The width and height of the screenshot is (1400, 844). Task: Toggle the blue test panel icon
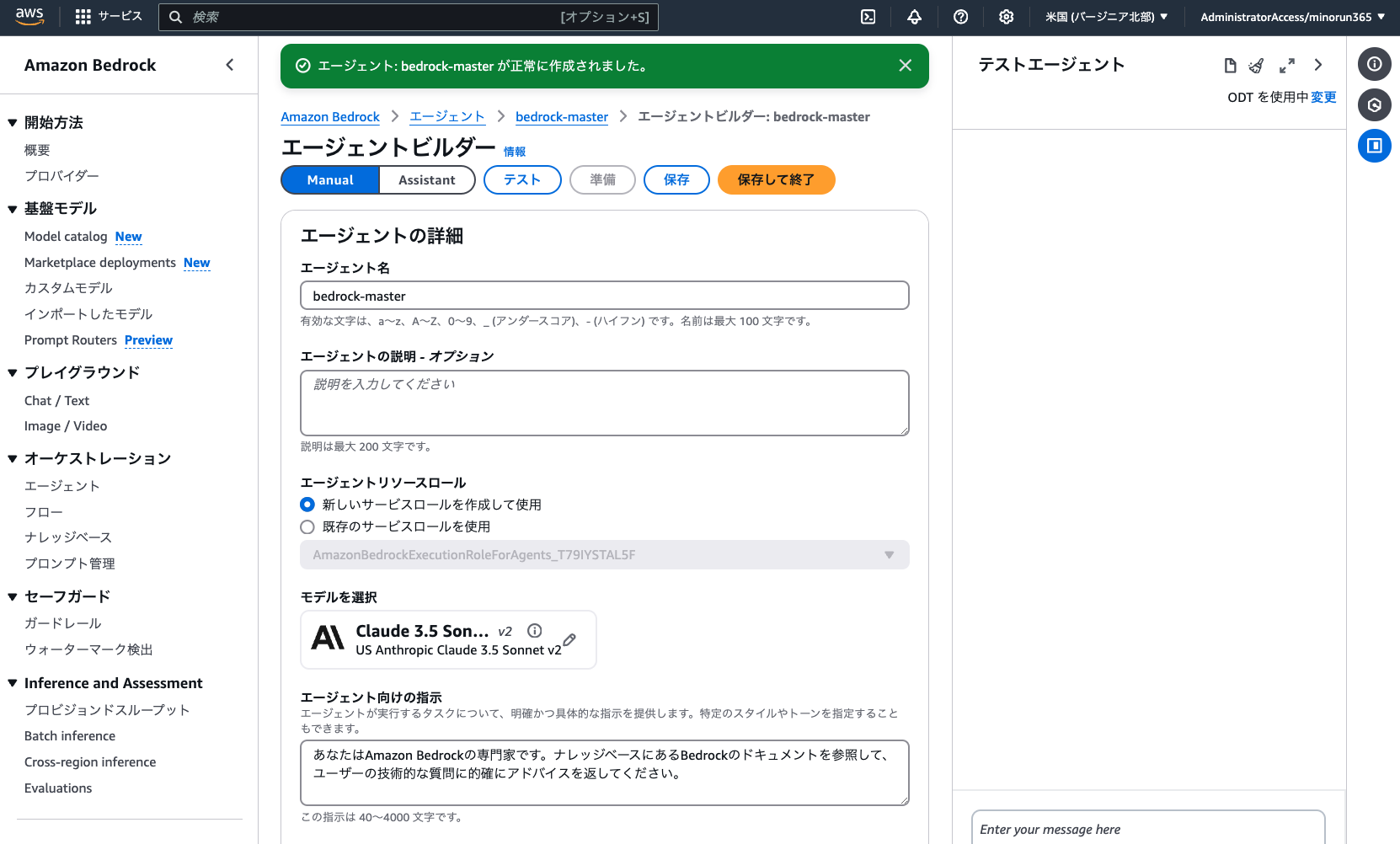coord(1375,146)
